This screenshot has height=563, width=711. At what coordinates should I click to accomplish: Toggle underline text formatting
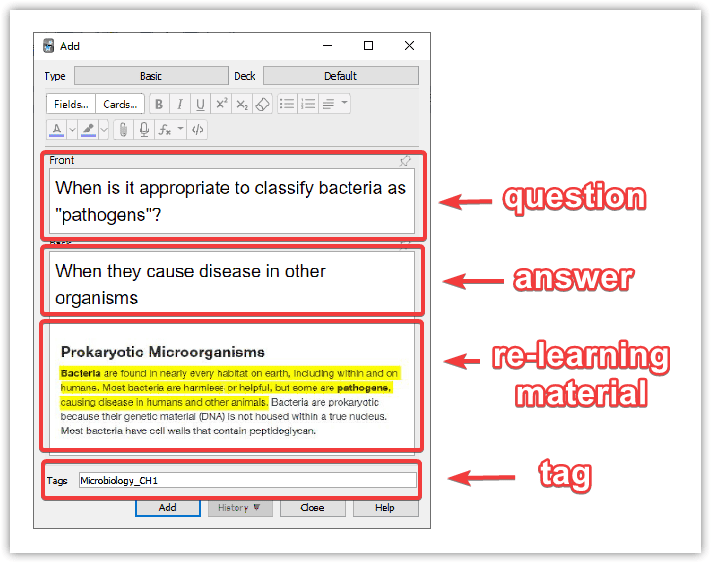coord(200,104)
